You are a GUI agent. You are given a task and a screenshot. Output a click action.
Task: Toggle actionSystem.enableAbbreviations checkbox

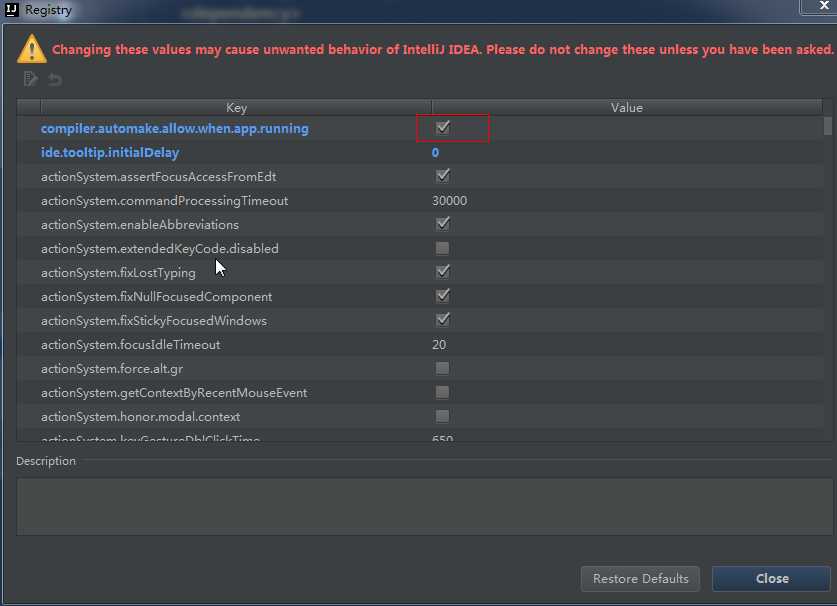click(443, 224)
